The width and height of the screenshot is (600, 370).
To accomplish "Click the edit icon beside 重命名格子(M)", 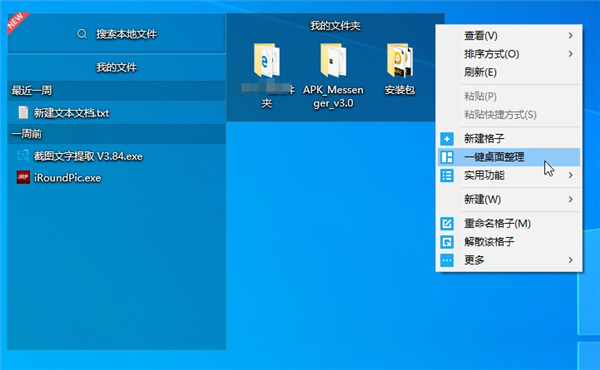I will 447,223.
